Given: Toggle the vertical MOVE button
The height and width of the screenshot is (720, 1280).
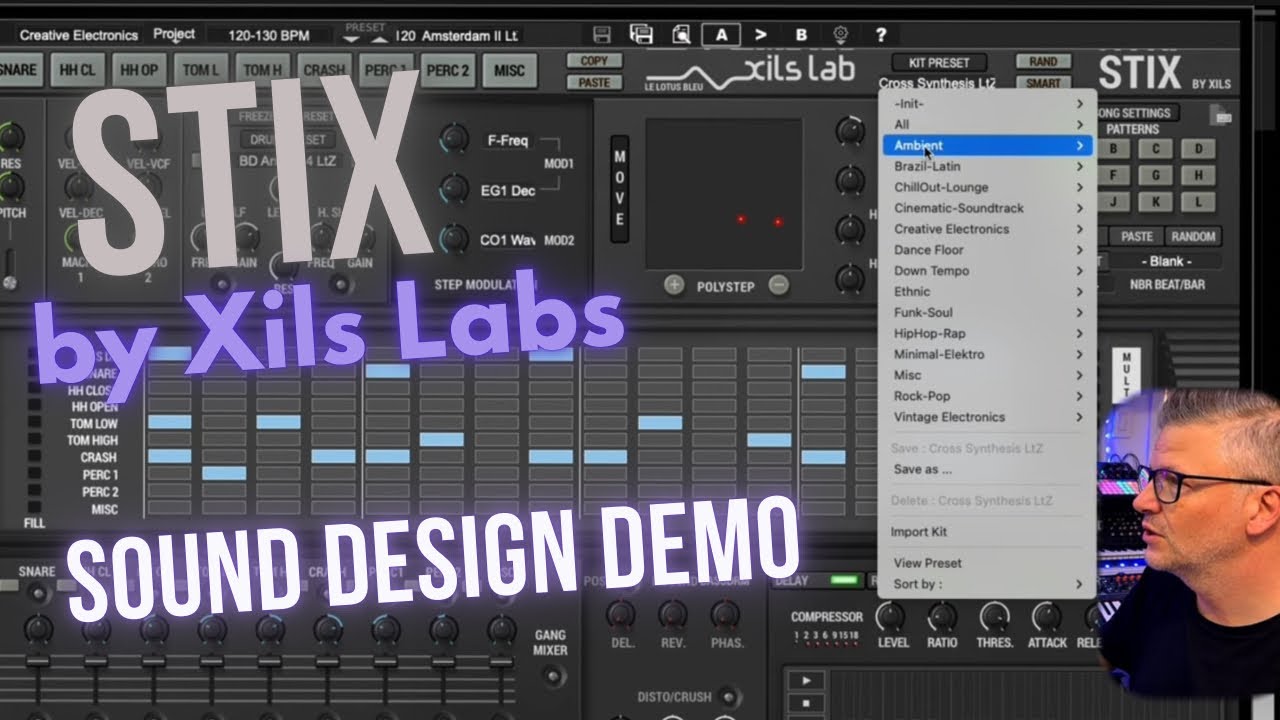Looking at the screenshot, I should tap(620, 189).
